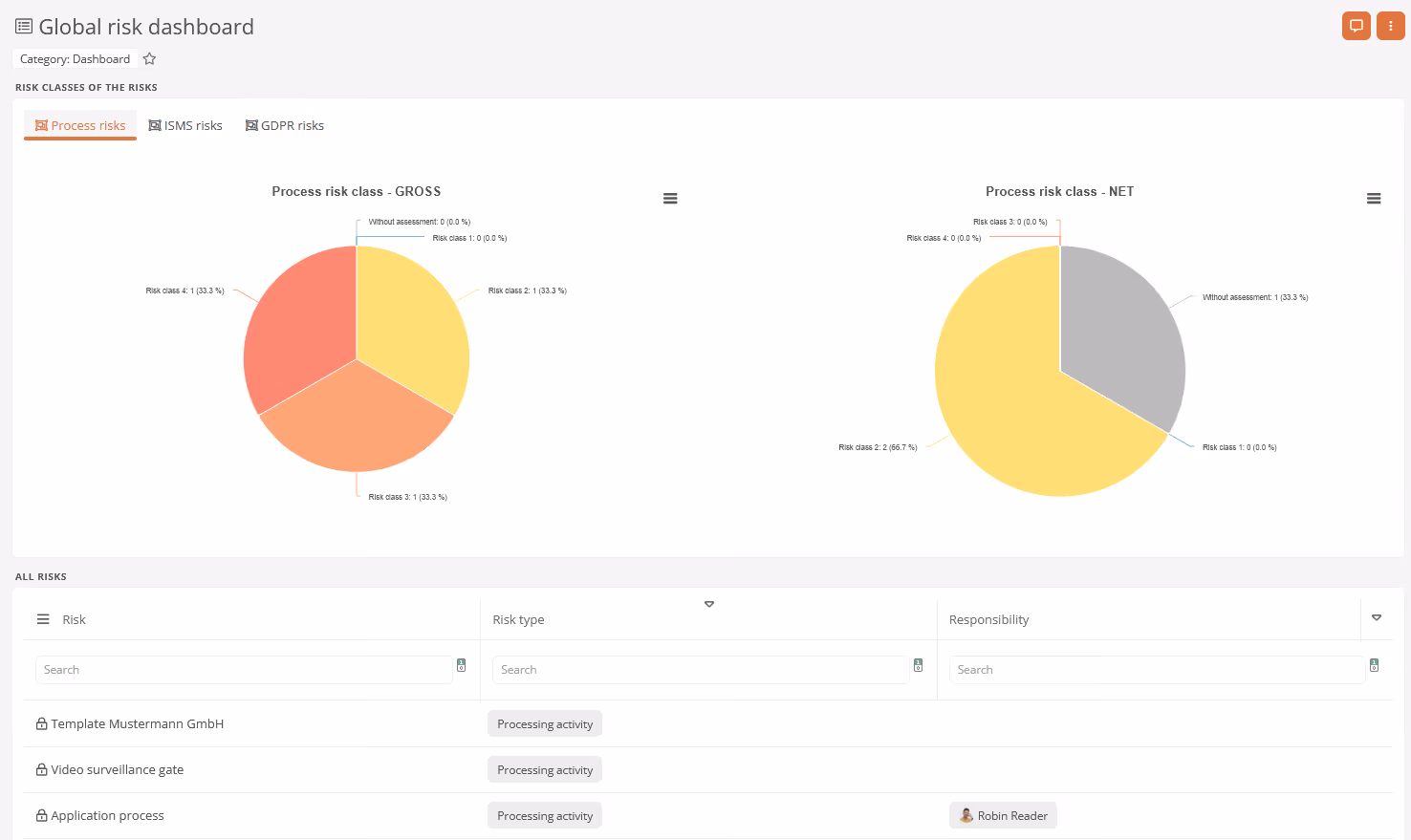Open the Video surveillance gate risk
Screen dimensions: 1411x840
click(x=117, y=769)
